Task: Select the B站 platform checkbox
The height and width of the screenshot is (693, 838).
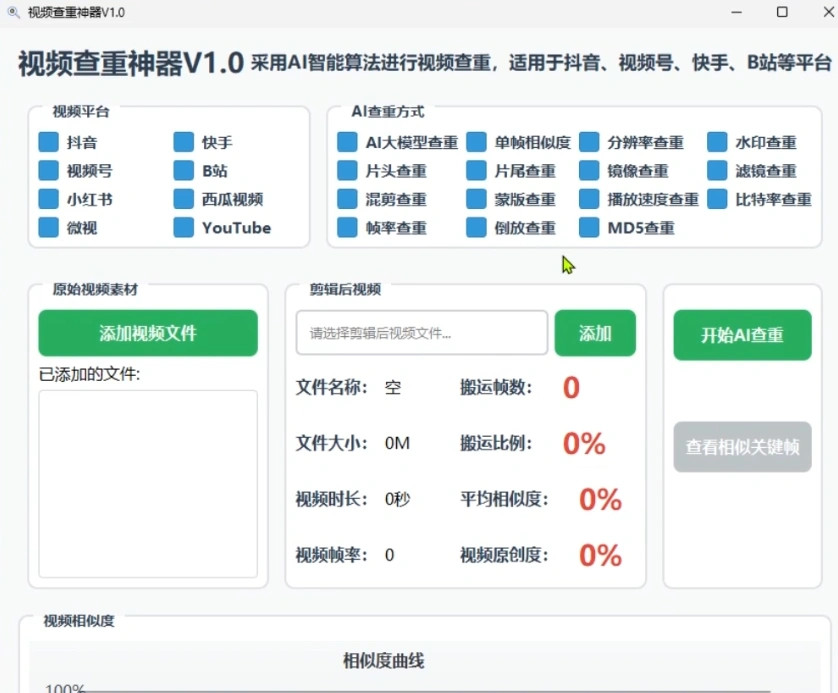Action: coord(183,171)
